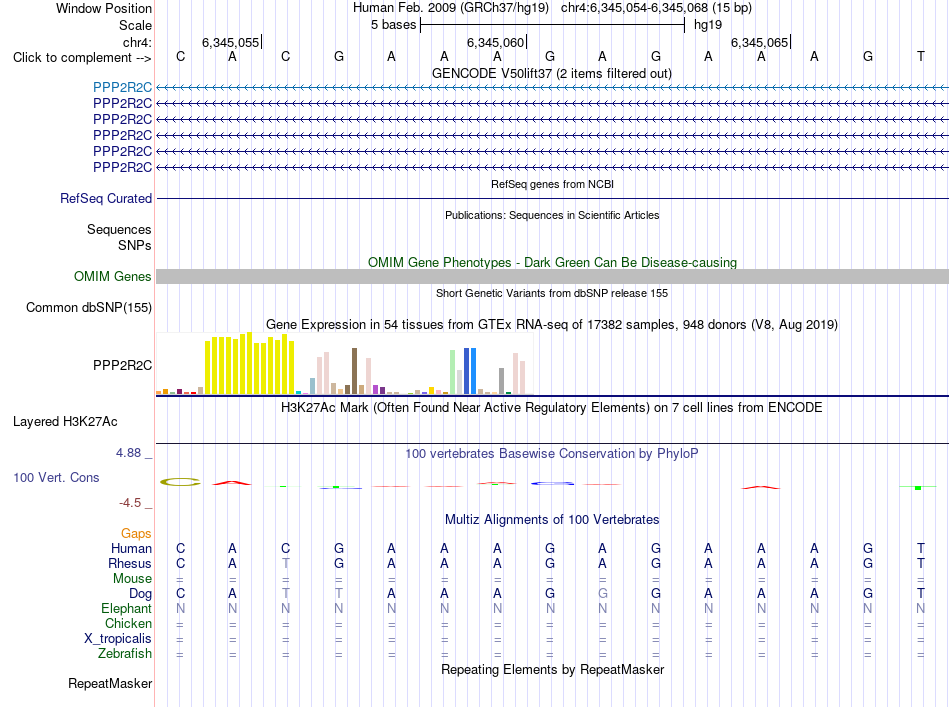Click the Window Position label
The height and width of the screenshot is (707, 950).
coord(104,8)
